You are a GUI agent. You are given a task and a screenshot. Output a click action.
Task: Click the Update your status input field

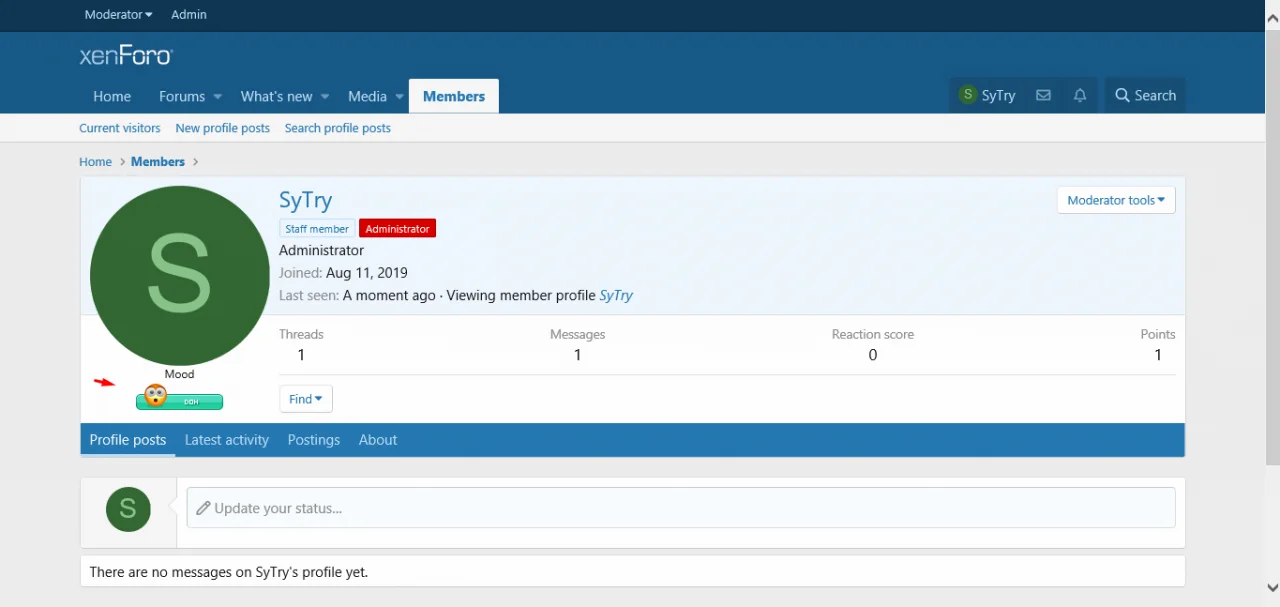[680, 508]
